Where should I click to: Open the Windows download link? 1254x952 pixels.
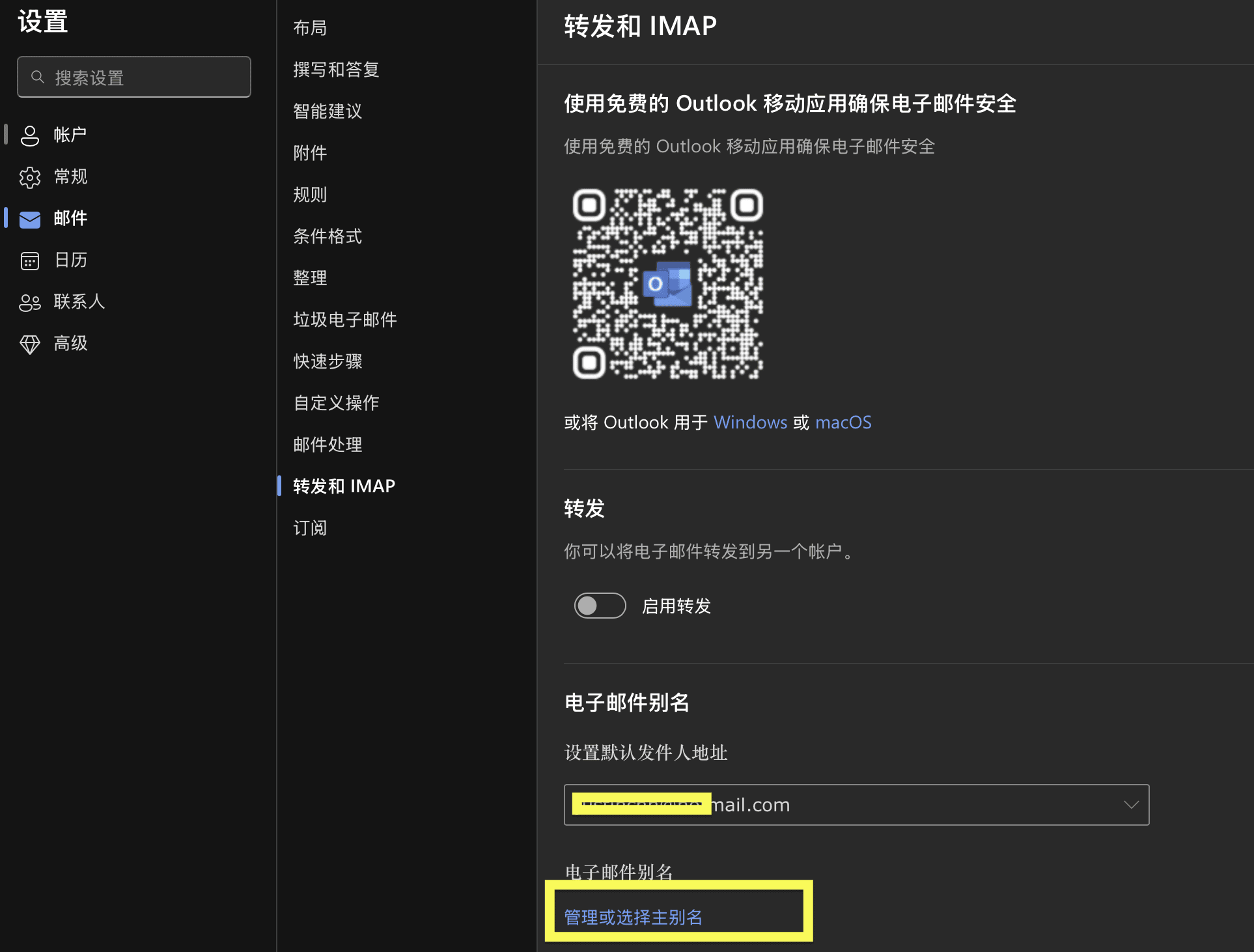(750, 423)
